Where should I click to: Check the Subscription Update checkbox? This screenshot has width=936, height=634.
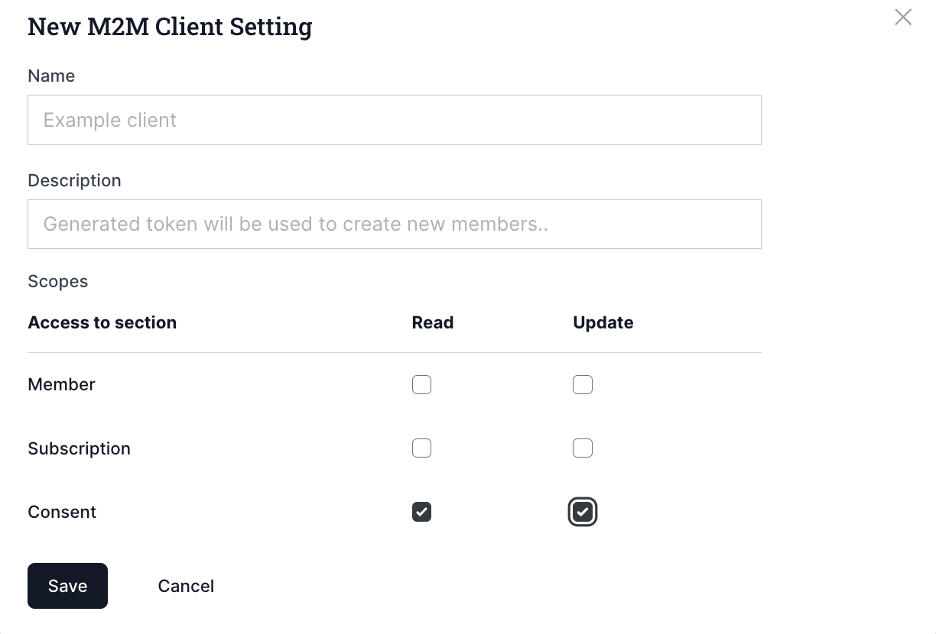click(x=583, y=448)
